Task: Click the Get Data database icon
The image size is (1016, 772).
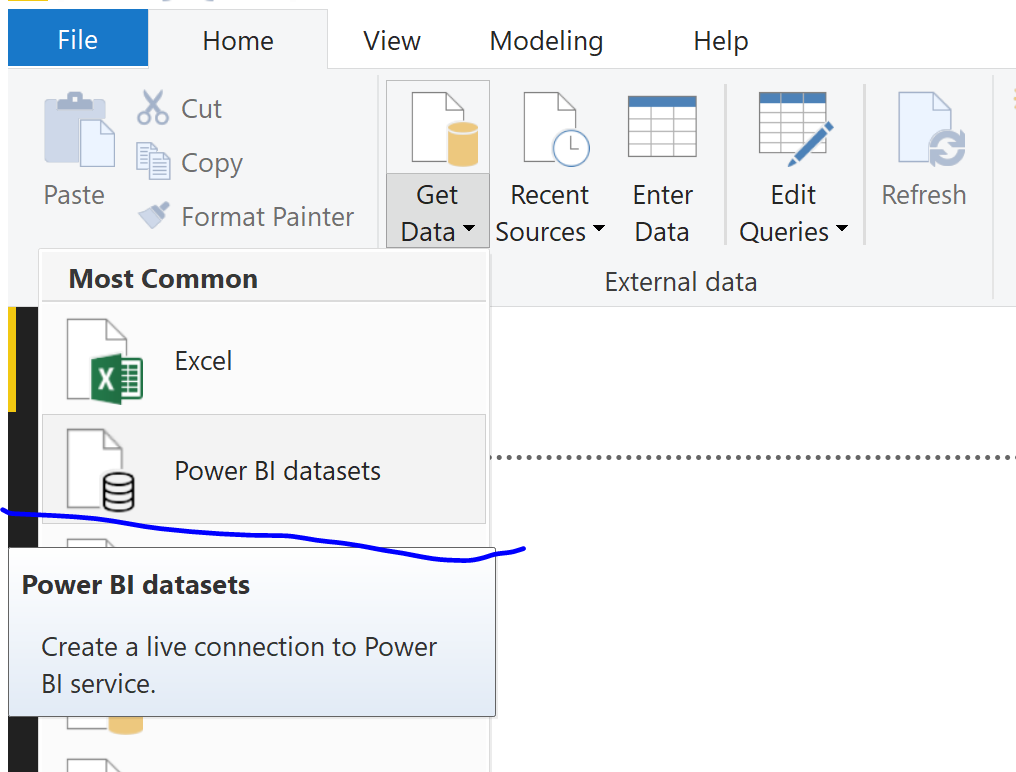Action: (x=444, y=128)
